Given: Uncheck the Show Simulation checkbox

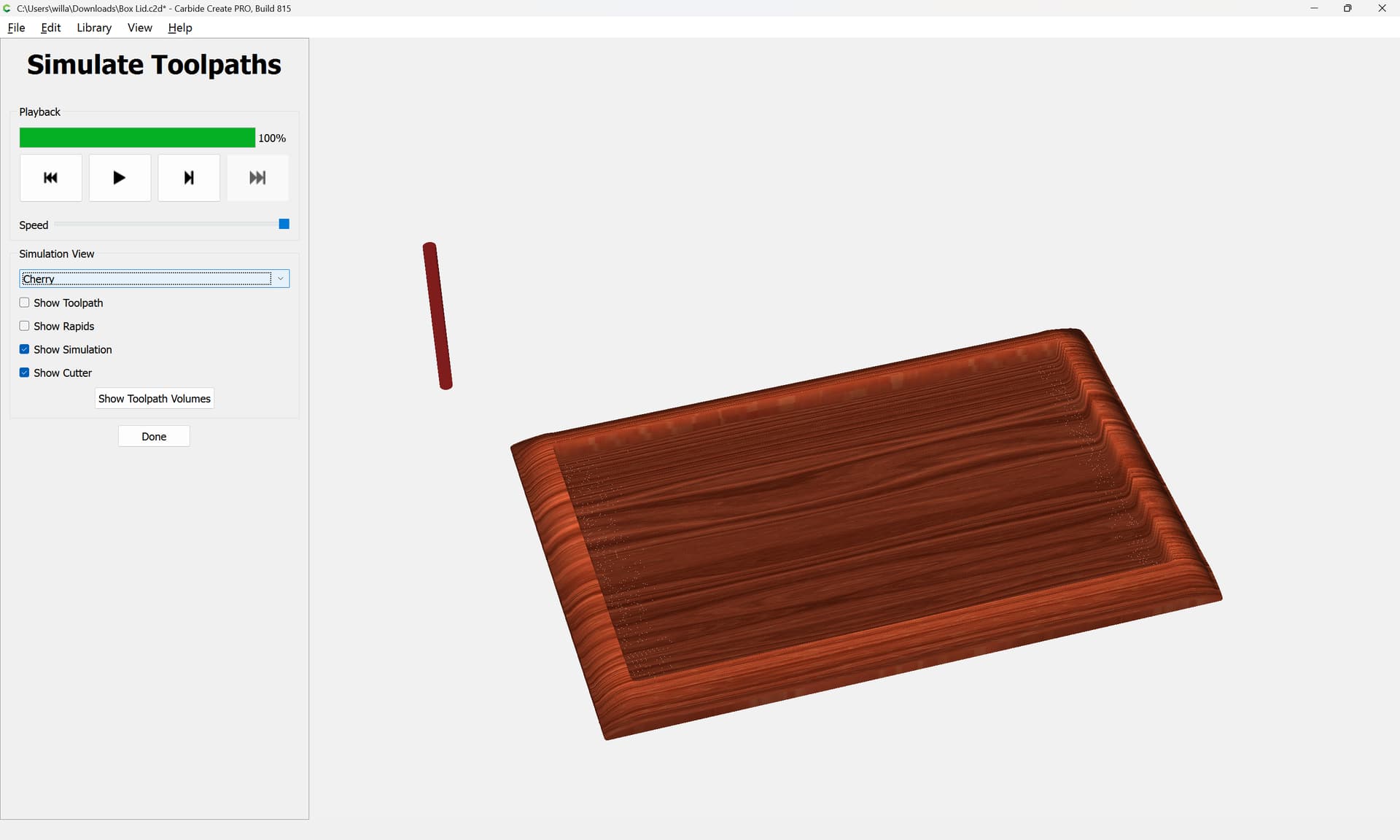Looking at the screenshot, I should click(x=24, y=349).
